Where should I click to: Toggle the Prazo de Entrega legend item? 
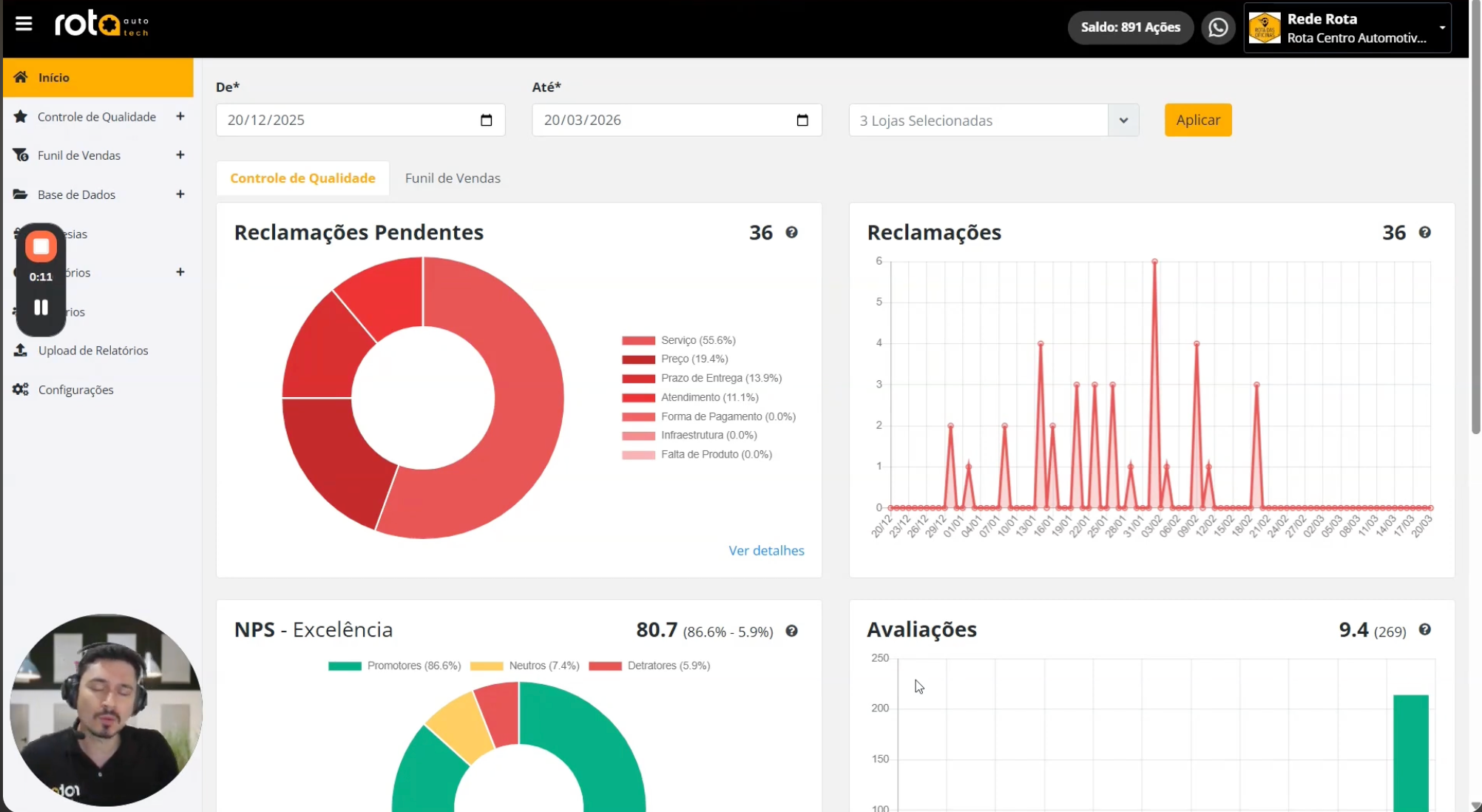point(702,378)
